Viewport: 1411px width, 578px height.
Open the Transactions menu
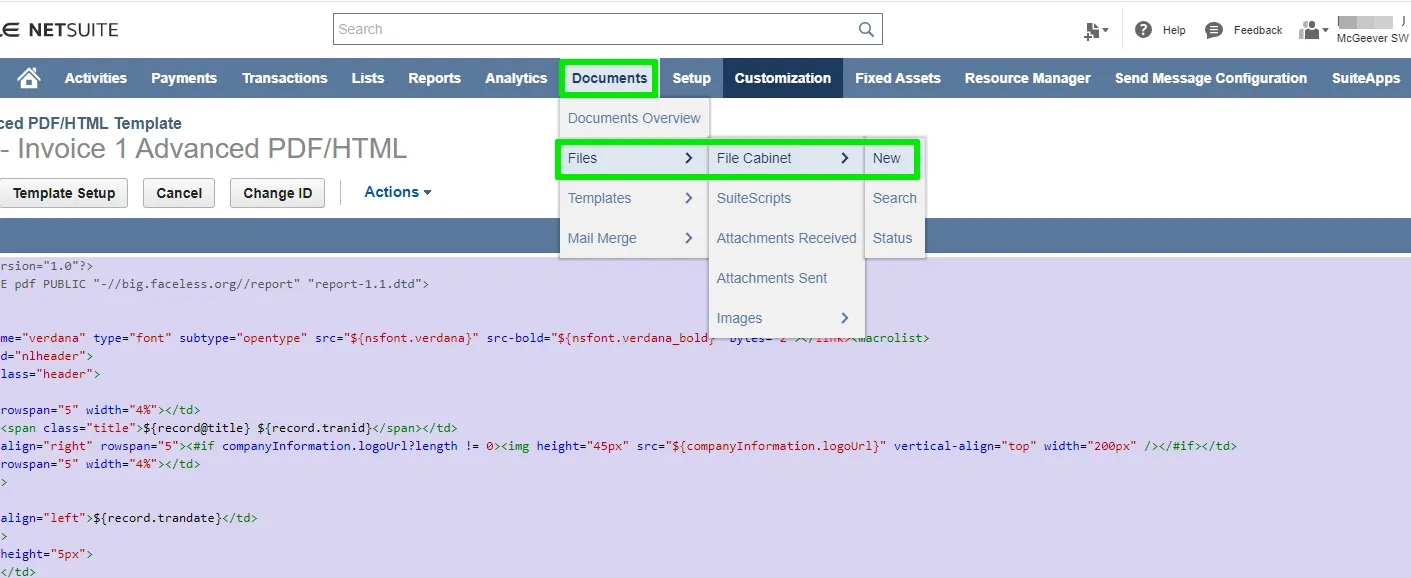click(x=285, y=78)
